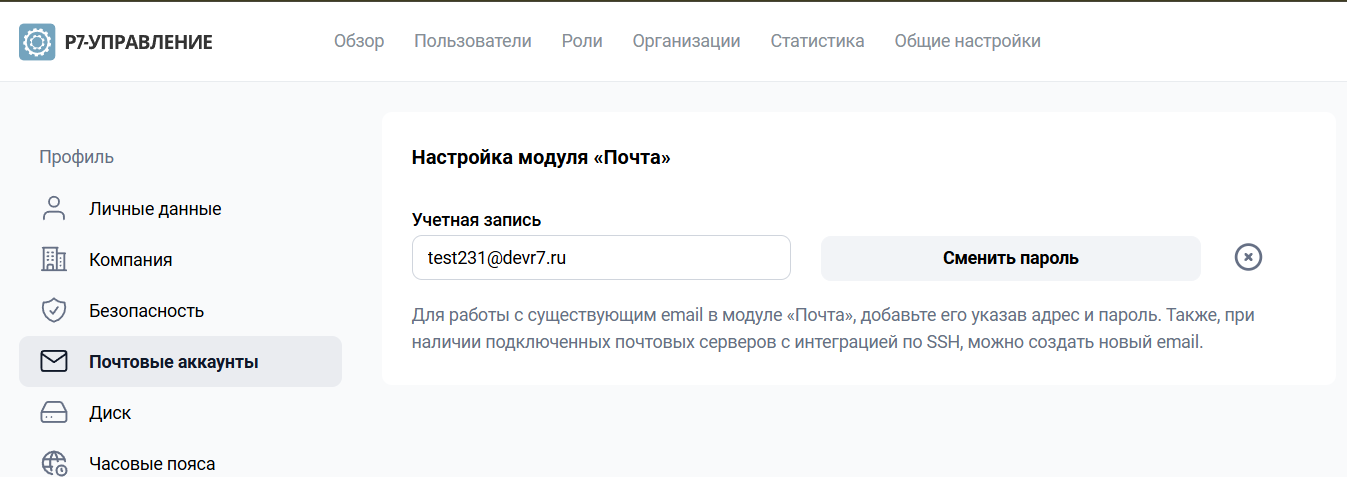
Task: Open the Роли page
Action: 582,41
